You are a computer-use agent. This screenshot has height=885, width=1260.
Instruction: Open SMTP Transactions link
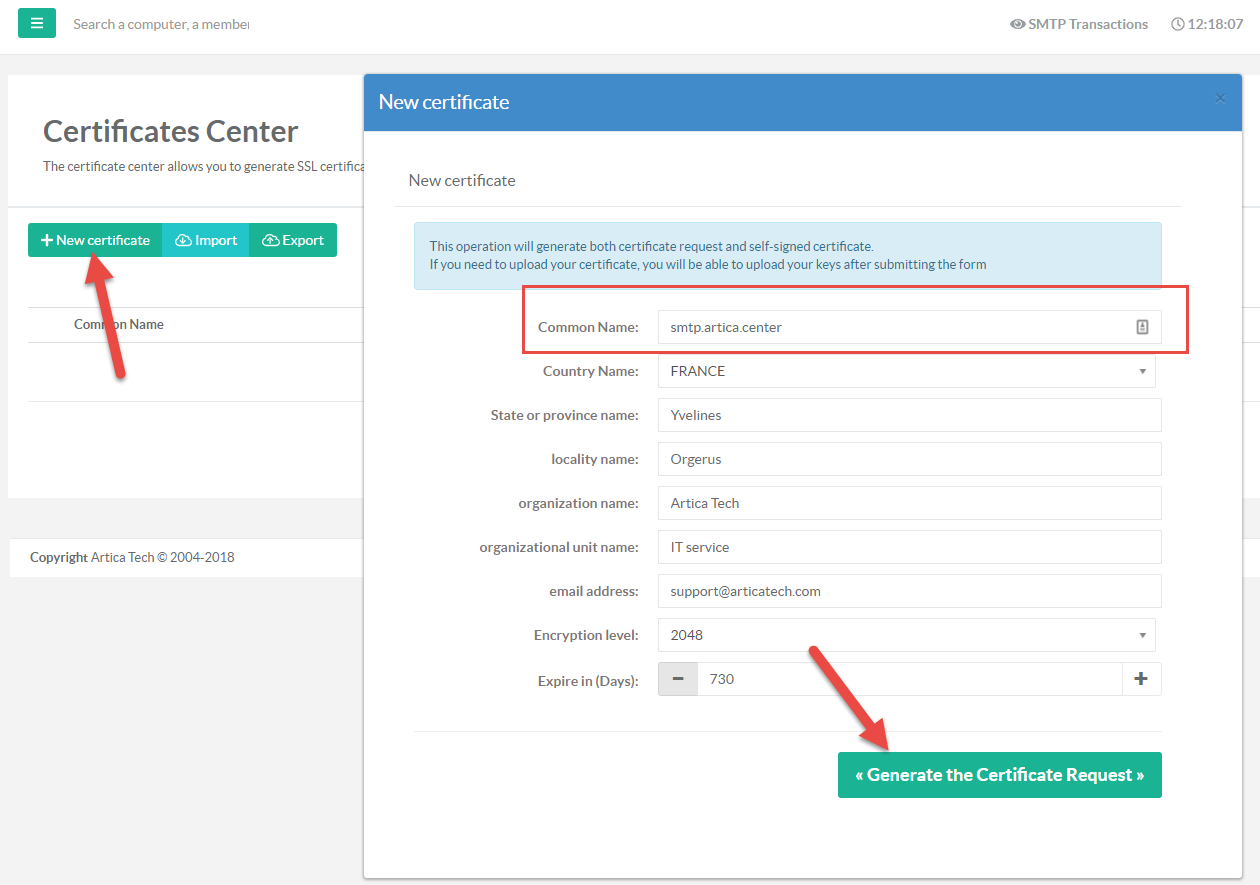click(1087, 24)
